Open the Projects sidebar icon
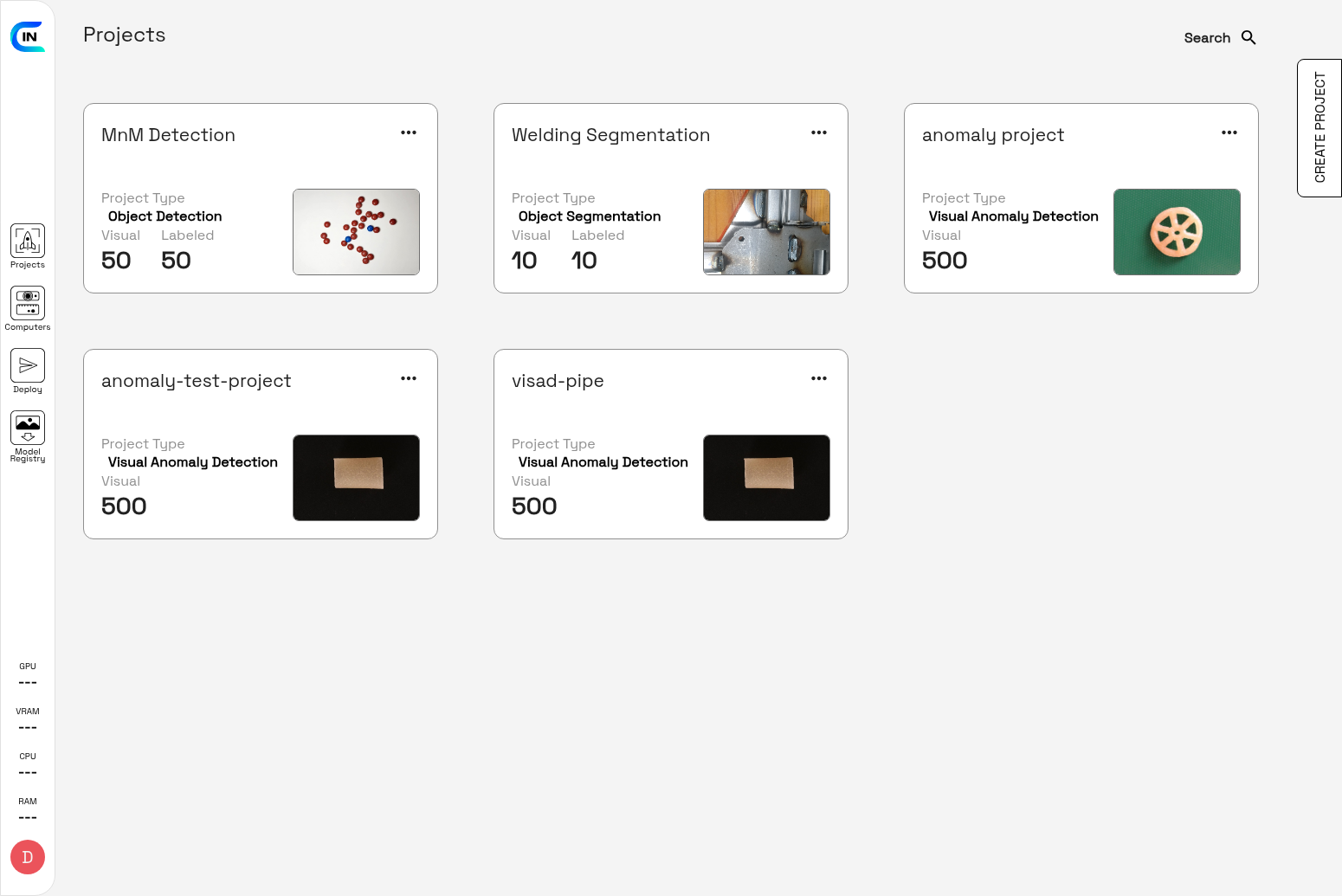 click(27, 242)
